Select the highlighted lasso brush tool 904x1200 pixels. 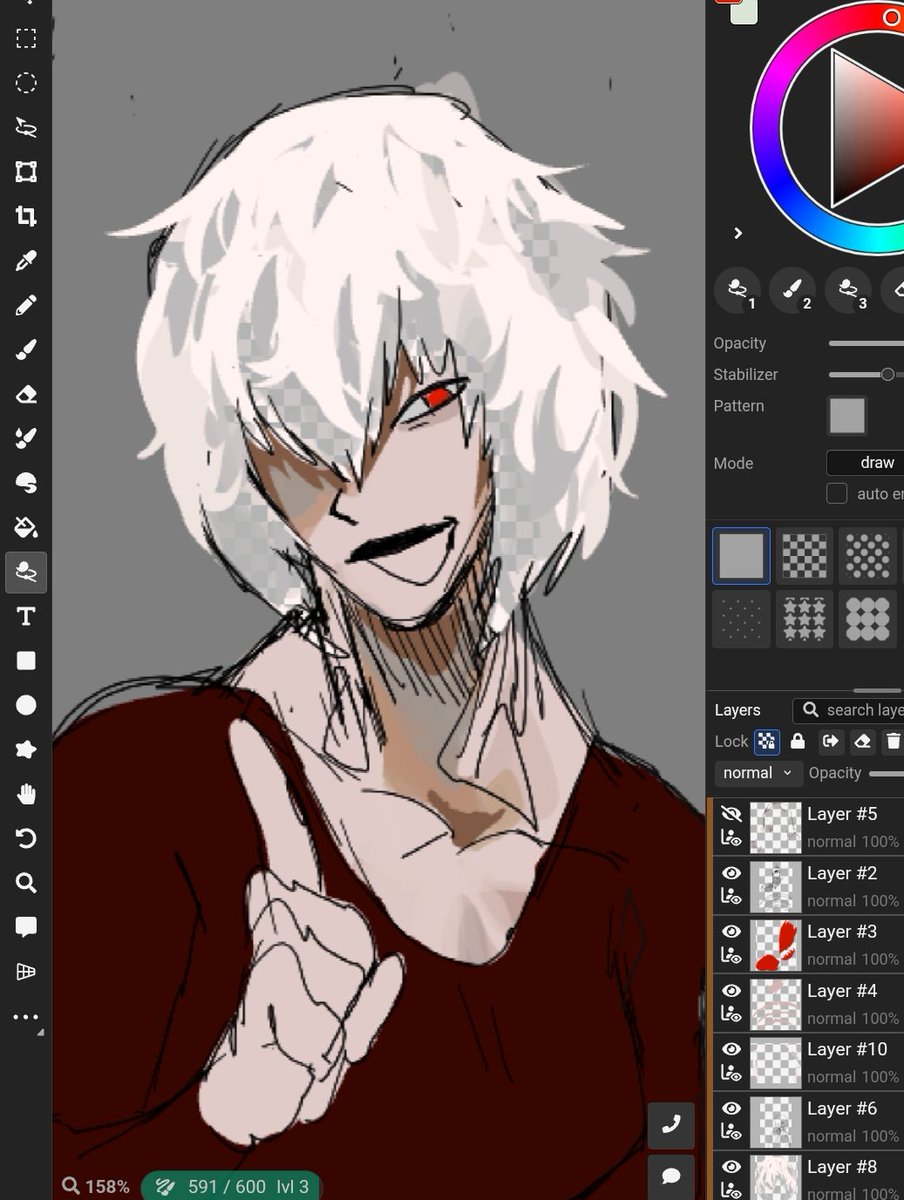tap(26, 572)
